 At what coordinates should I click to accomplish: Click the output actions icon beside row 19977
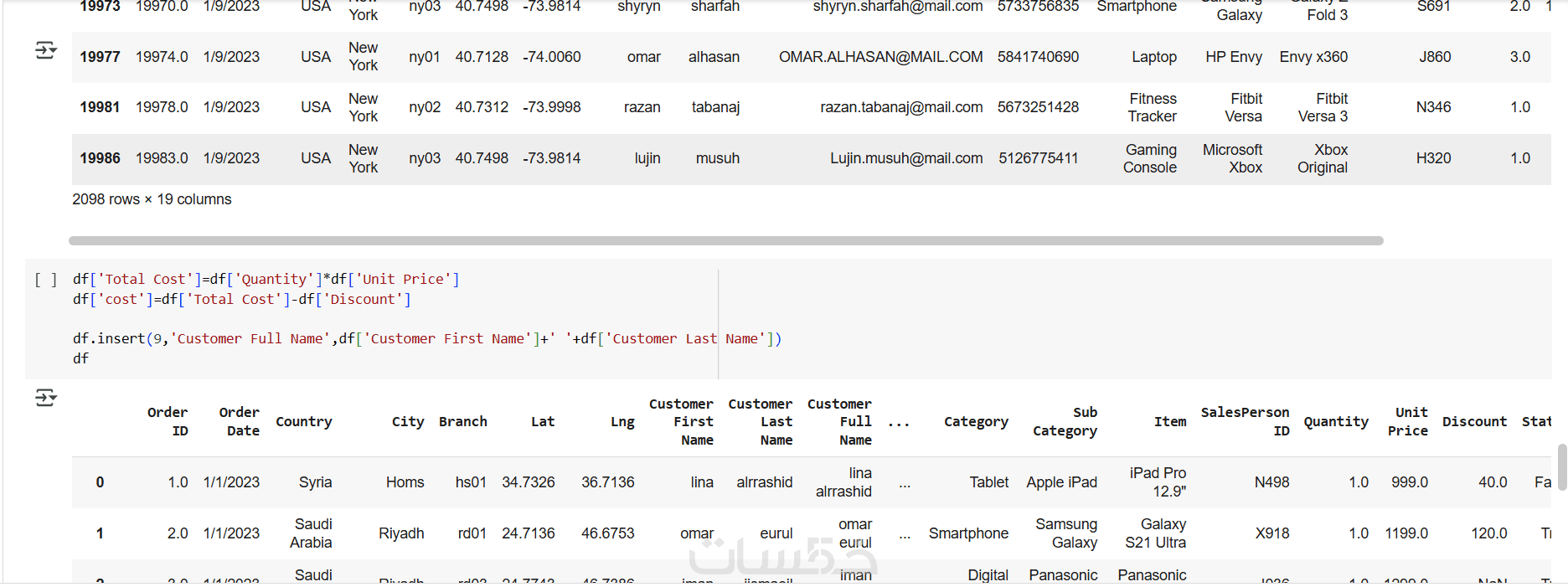pos(46,50)
